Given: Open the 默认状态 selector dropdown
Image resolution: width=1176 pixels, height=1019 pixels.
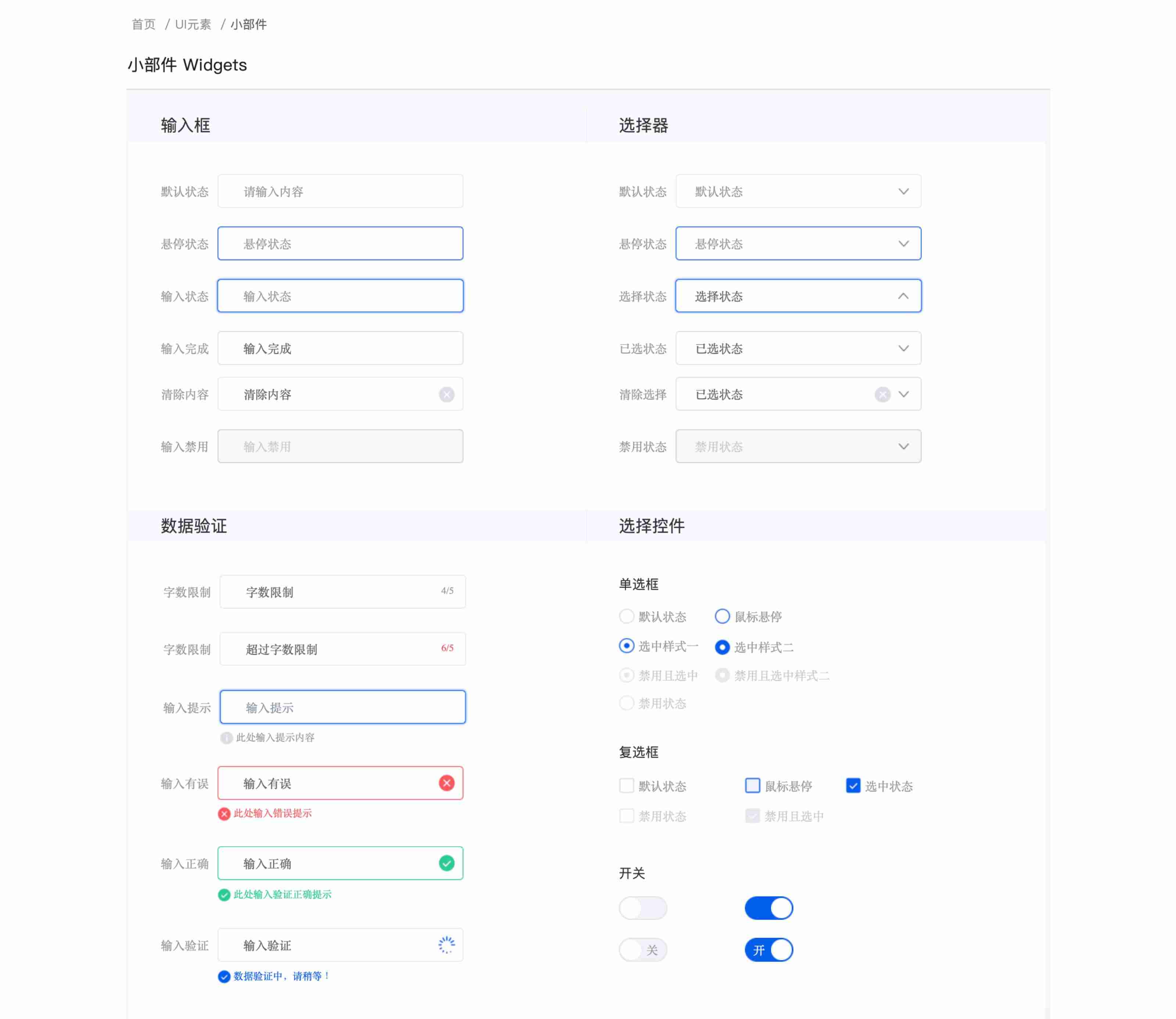Looking at the screenshot, I should tap(798, 191).
